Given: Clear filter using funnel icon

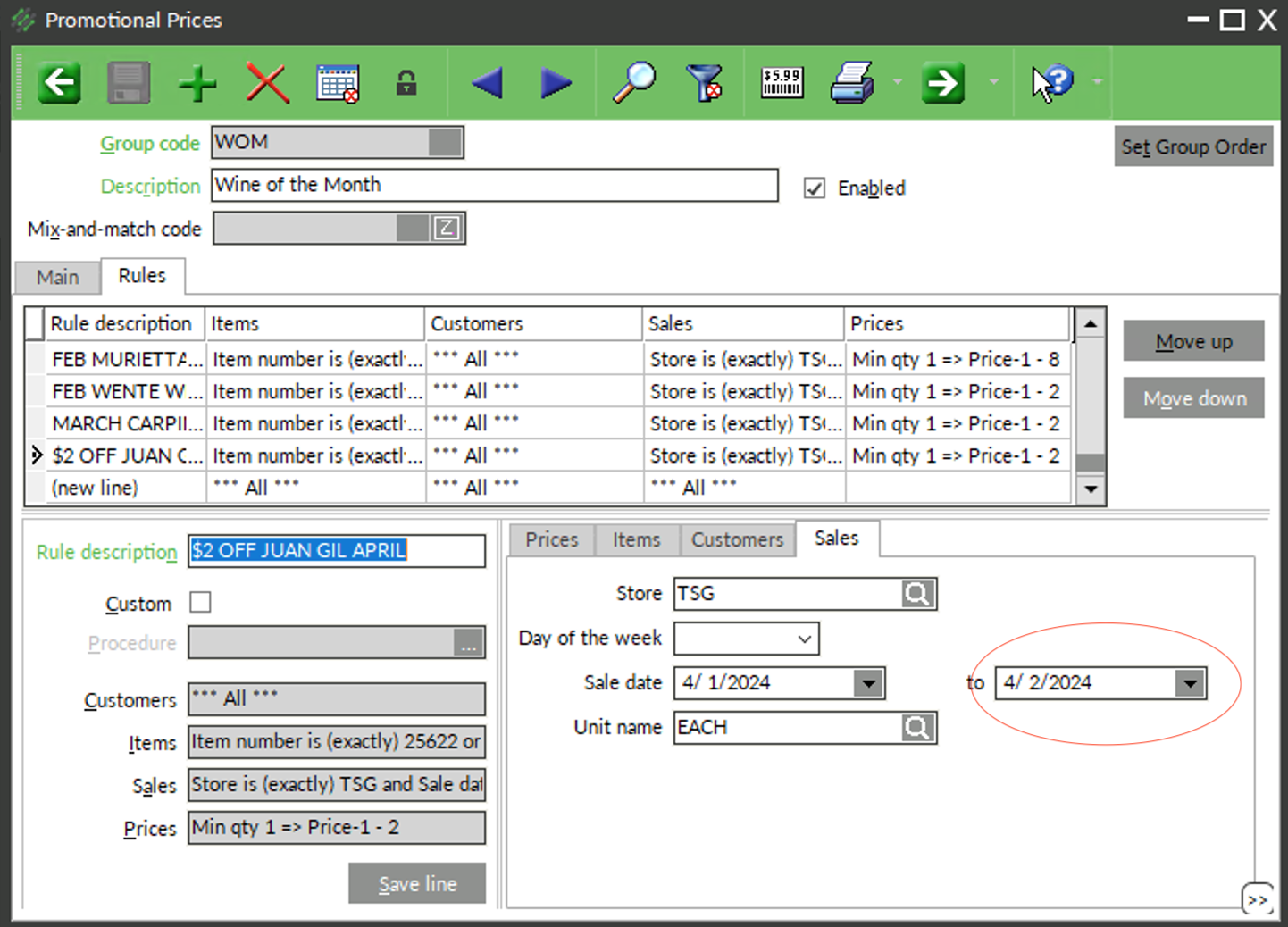Looking at the screenshot, I should tap(705, 83).
